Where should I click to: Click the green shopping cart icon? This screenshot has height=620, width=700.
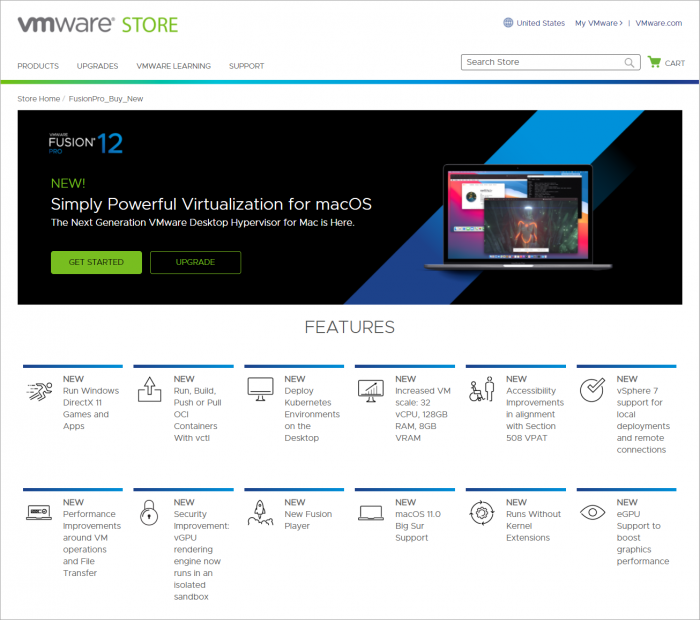(654, 62)
